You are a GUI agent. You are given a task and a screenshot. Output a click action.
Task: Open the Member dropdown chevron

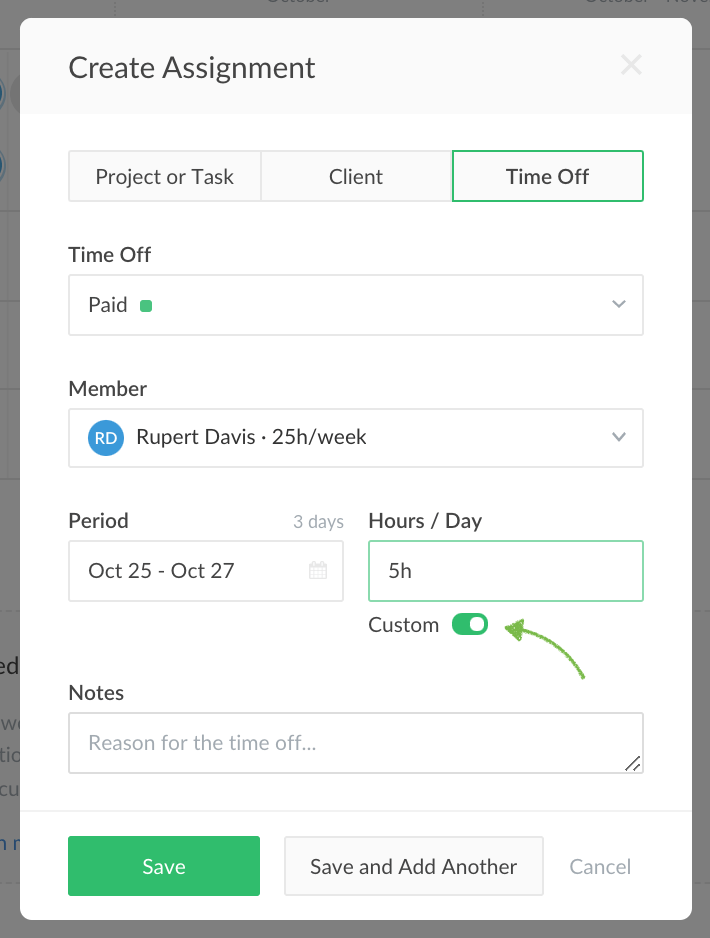pos(619,437)
